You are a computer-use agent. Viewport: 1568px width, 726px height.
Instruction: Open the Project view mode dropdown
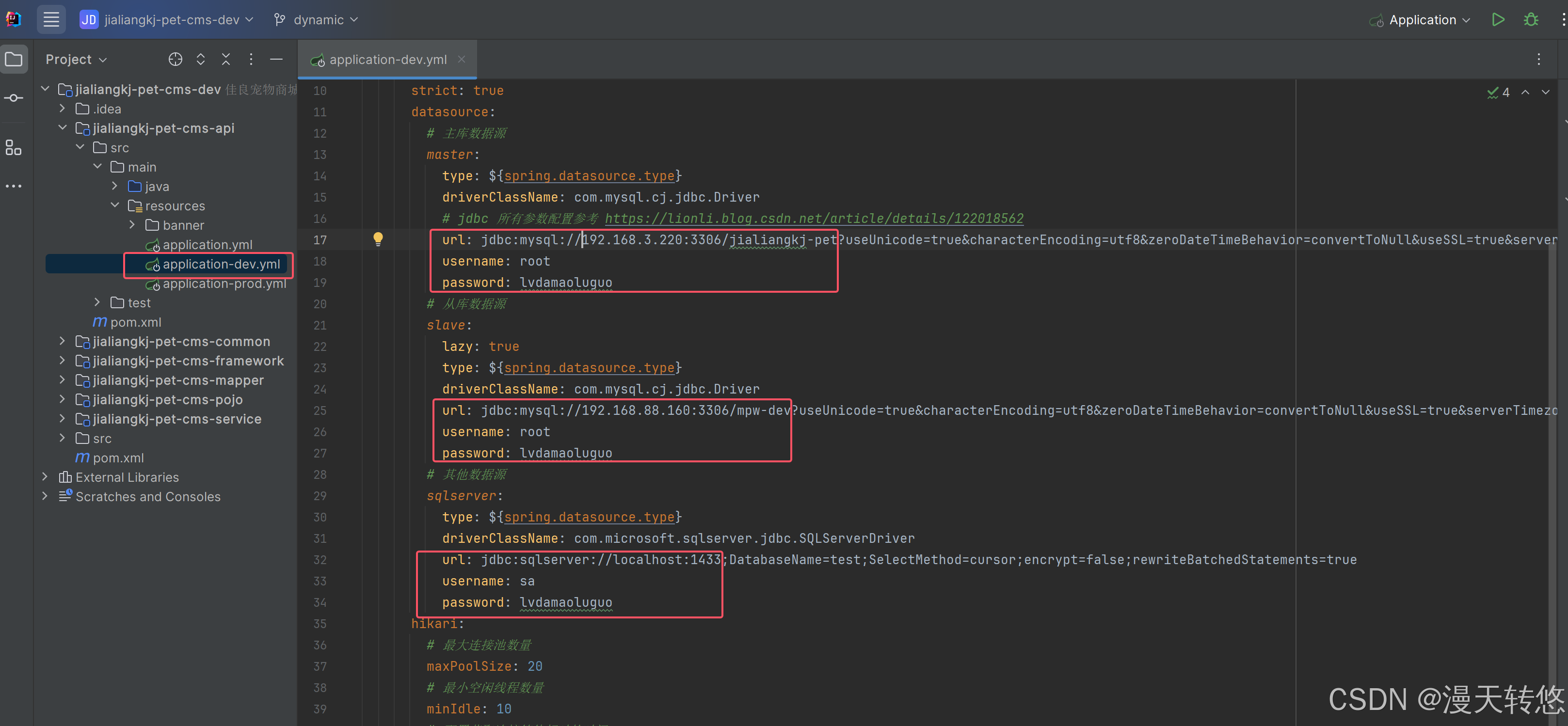pos(76,59)
